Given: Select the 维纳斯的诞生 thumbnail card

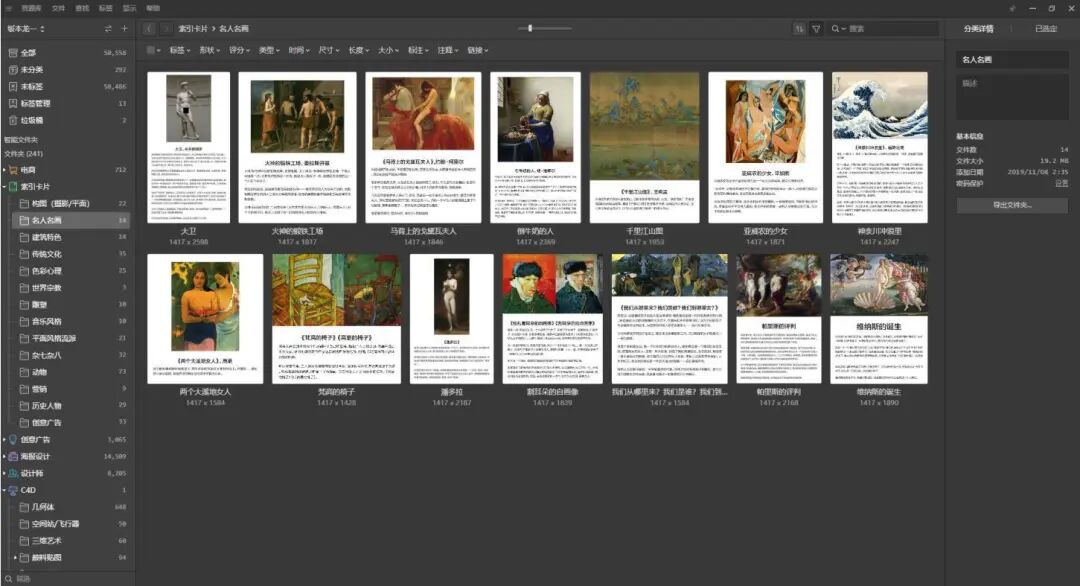Looking at the screenshot, I should click(x=879, y=319).
